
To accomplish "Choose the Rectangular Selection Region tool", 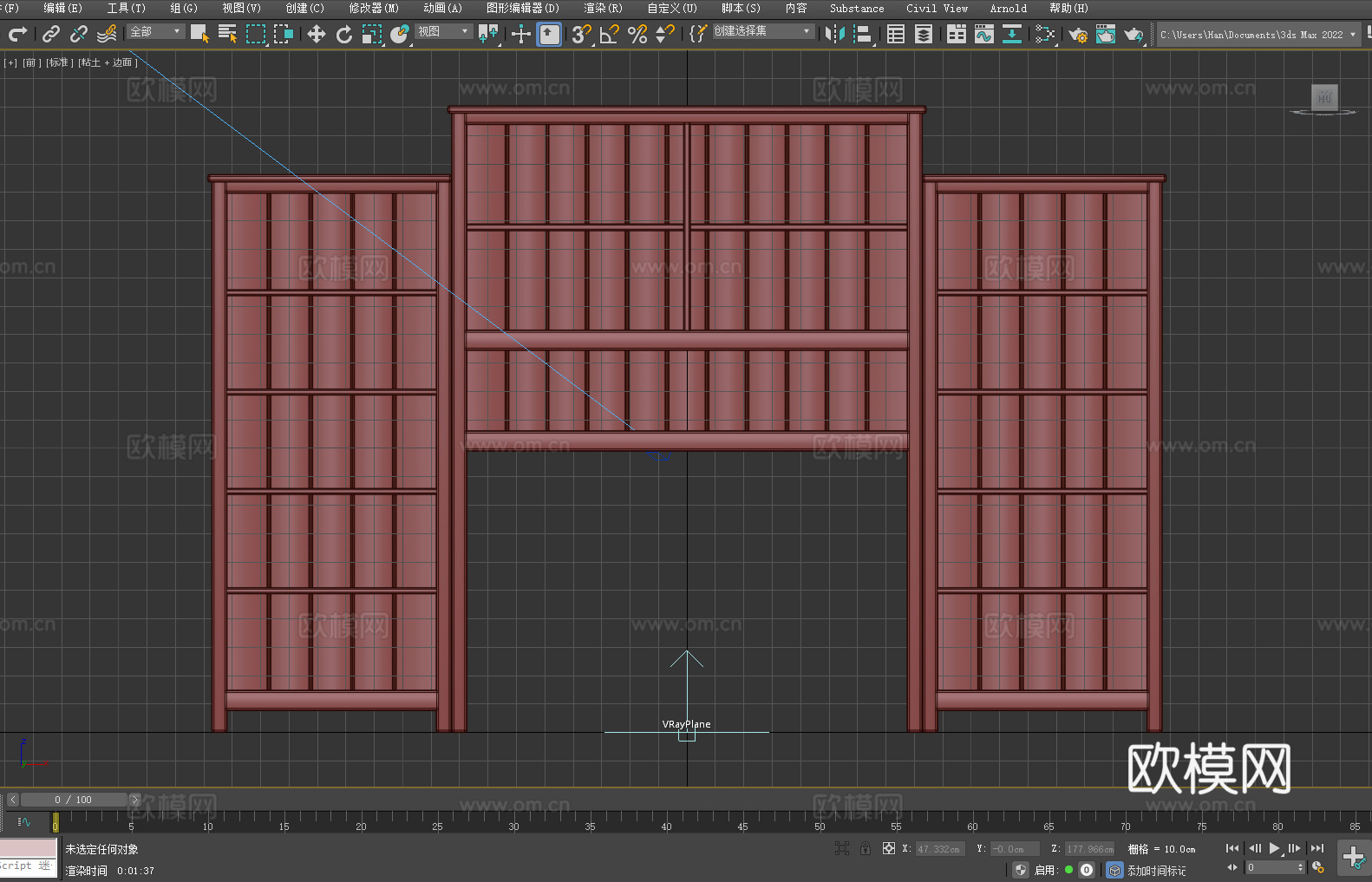I will click(256, 34).
